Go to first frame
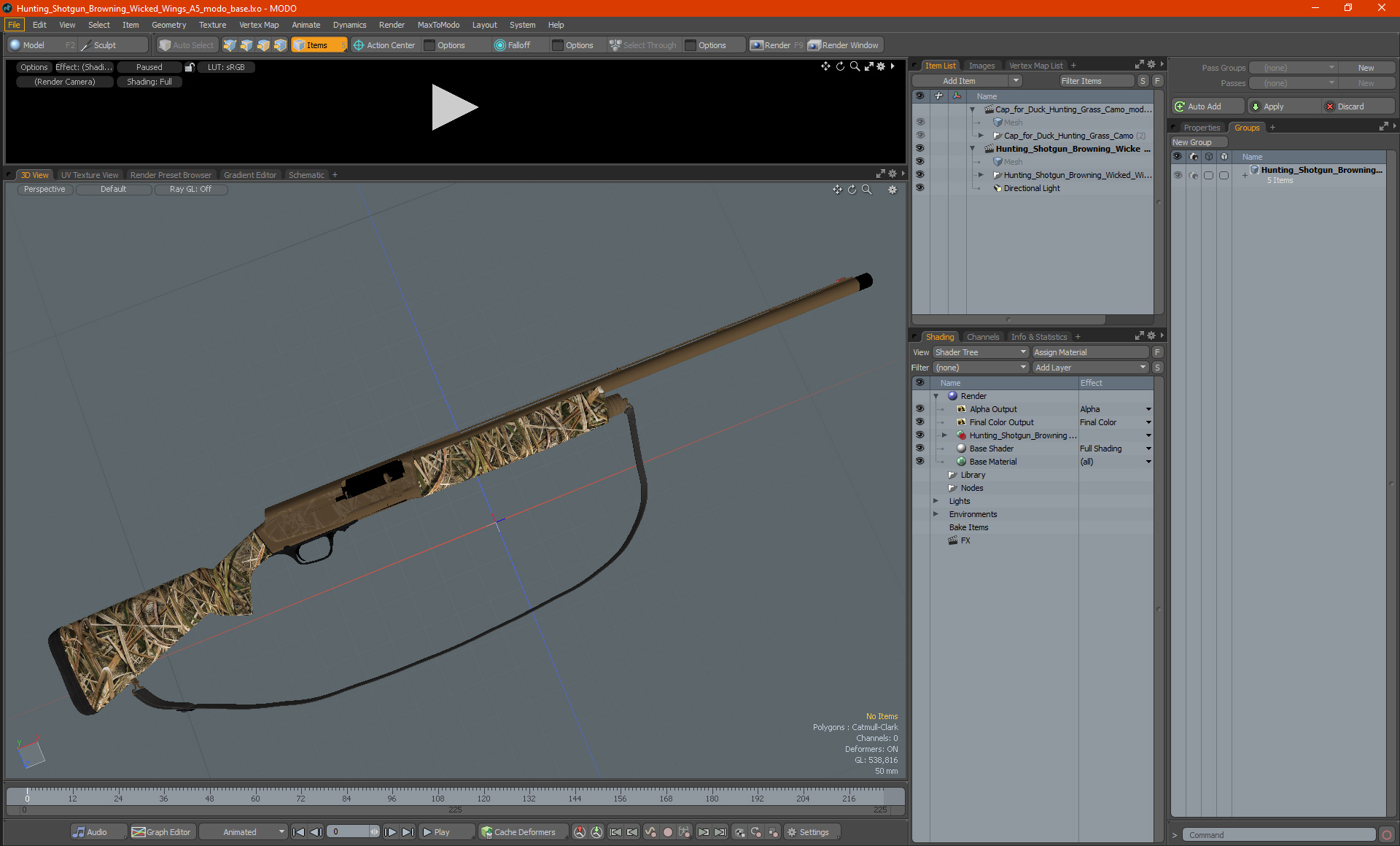This screenshot has height=846, width=1400. (299, 832)
